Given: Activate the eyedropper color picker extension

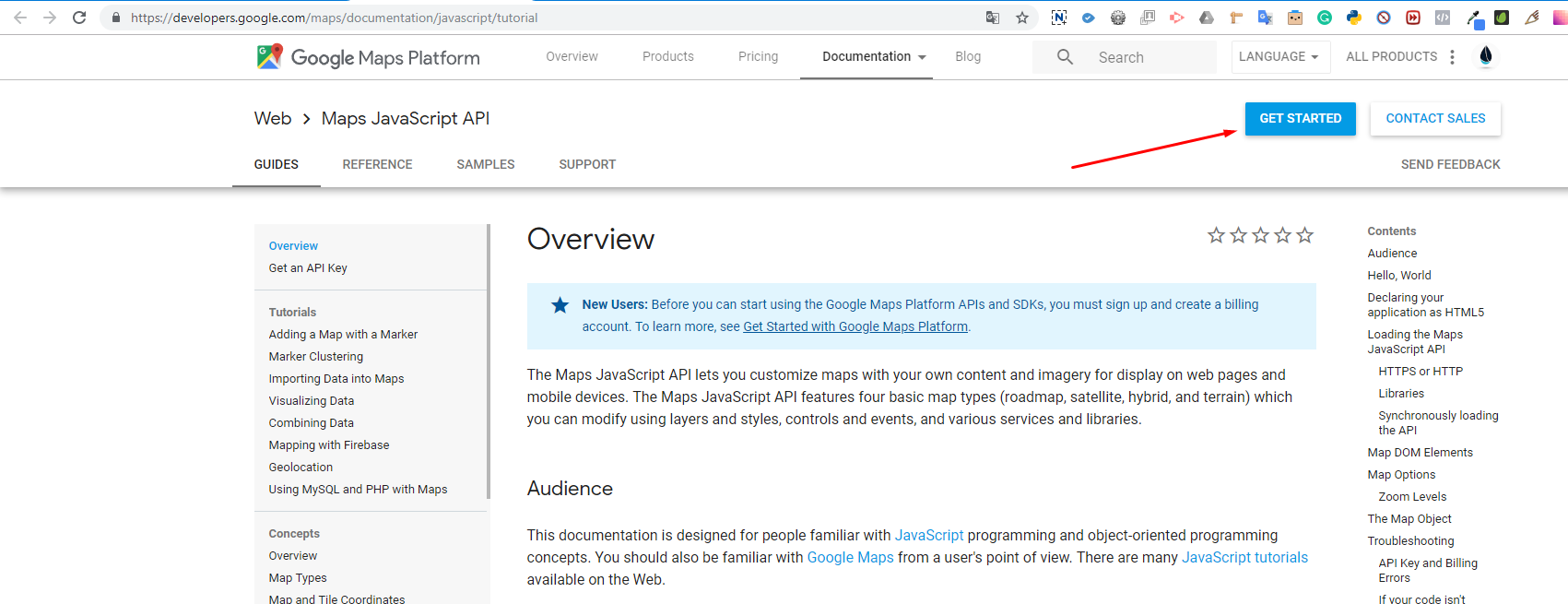Looking at the screenshot, I should click(x=1474, y=18).
